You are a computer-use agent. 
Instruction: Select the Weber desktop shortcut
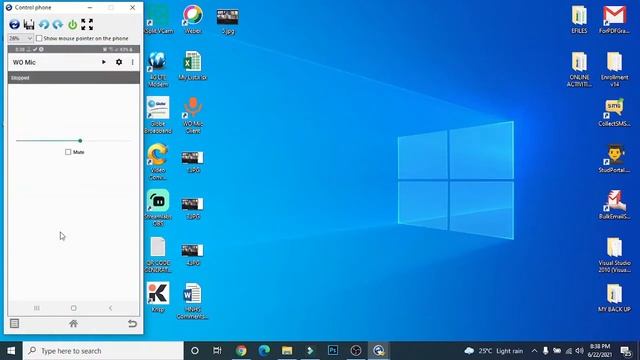[x=193, y=19]
